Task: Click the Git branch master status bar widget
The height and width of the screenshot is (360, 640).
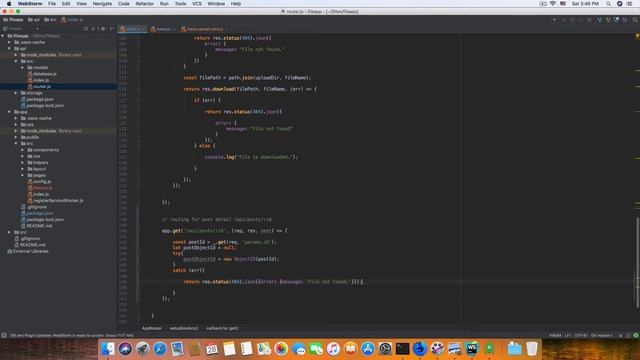Action: point(602,336)
